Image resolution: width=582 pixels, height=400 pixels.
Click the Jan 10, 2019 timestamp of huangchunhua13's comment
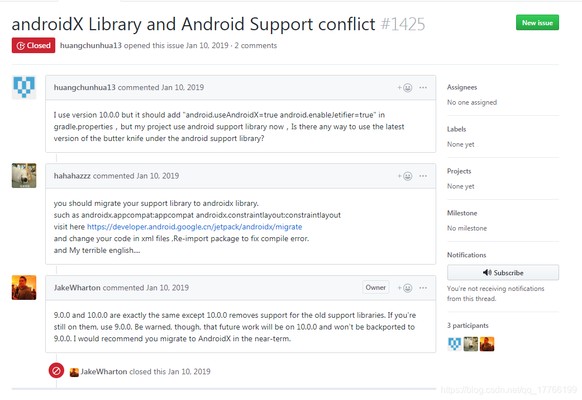(x=182, y=87)
